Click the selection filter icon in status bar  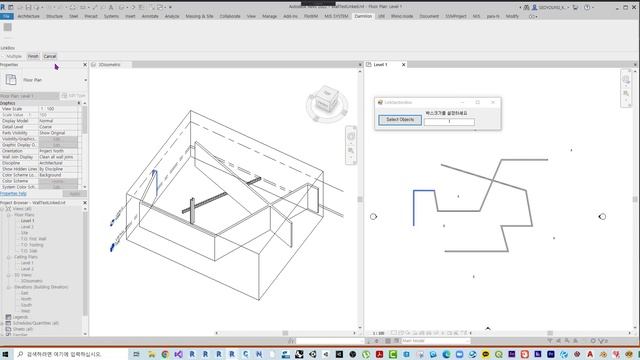coord(550,341)
